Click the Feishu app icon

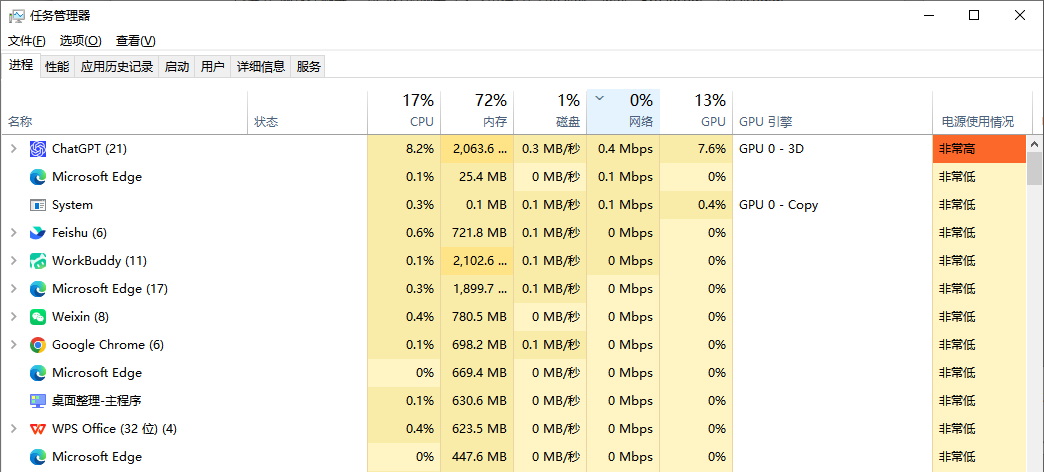[38, 233]
